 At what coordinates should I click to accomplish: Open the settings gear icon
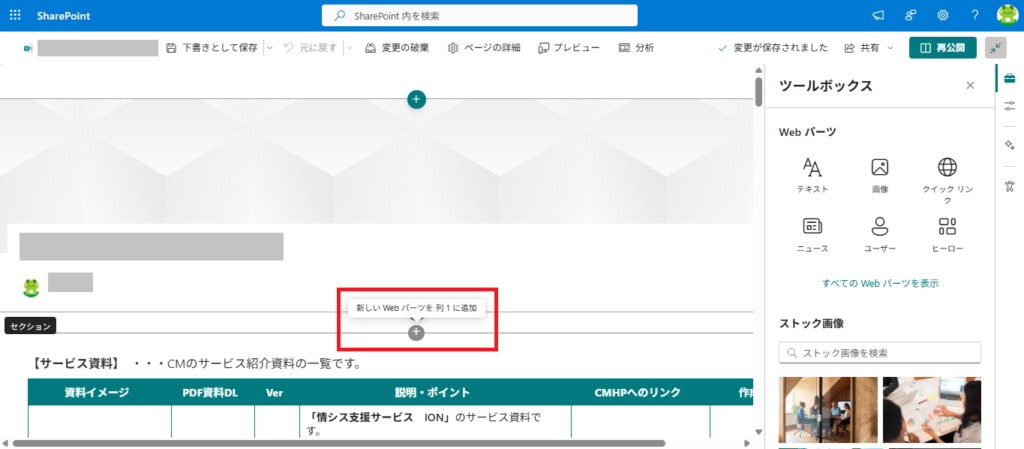click(x=943, y=16)
